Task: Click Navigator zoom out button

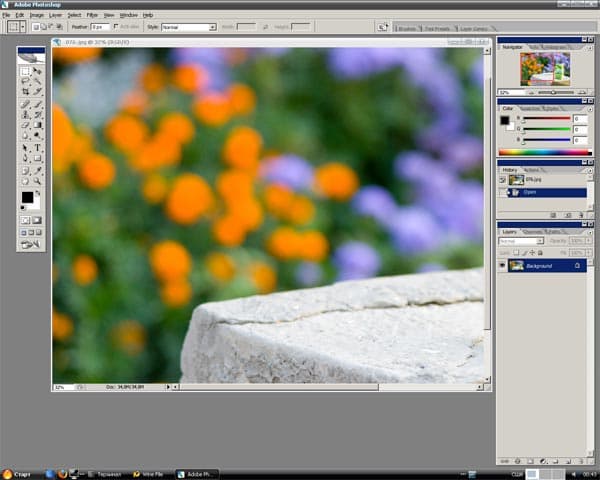Action: click(531, 92)
